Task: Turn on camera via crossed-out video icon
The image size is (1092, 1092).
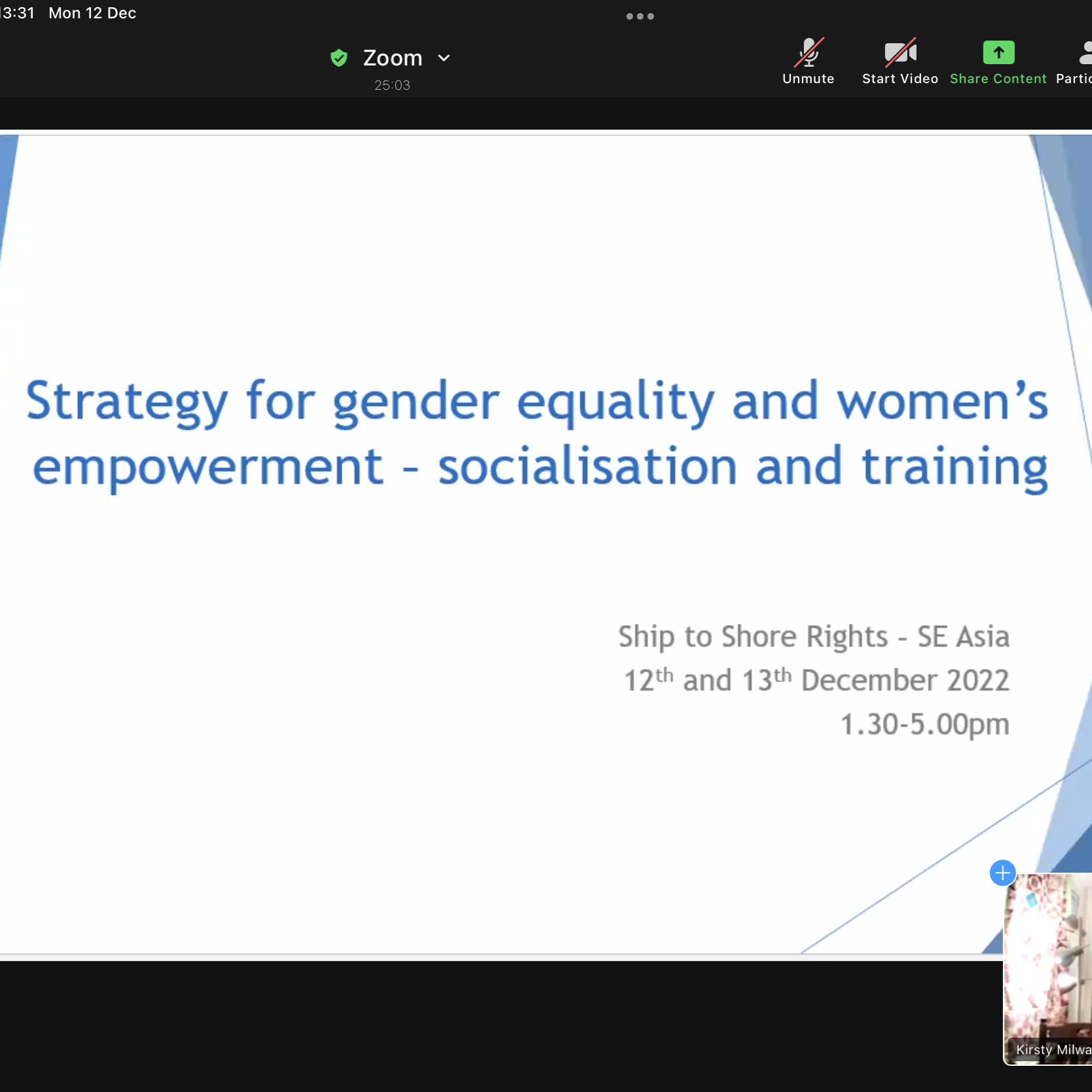Action: pos(900,52)
